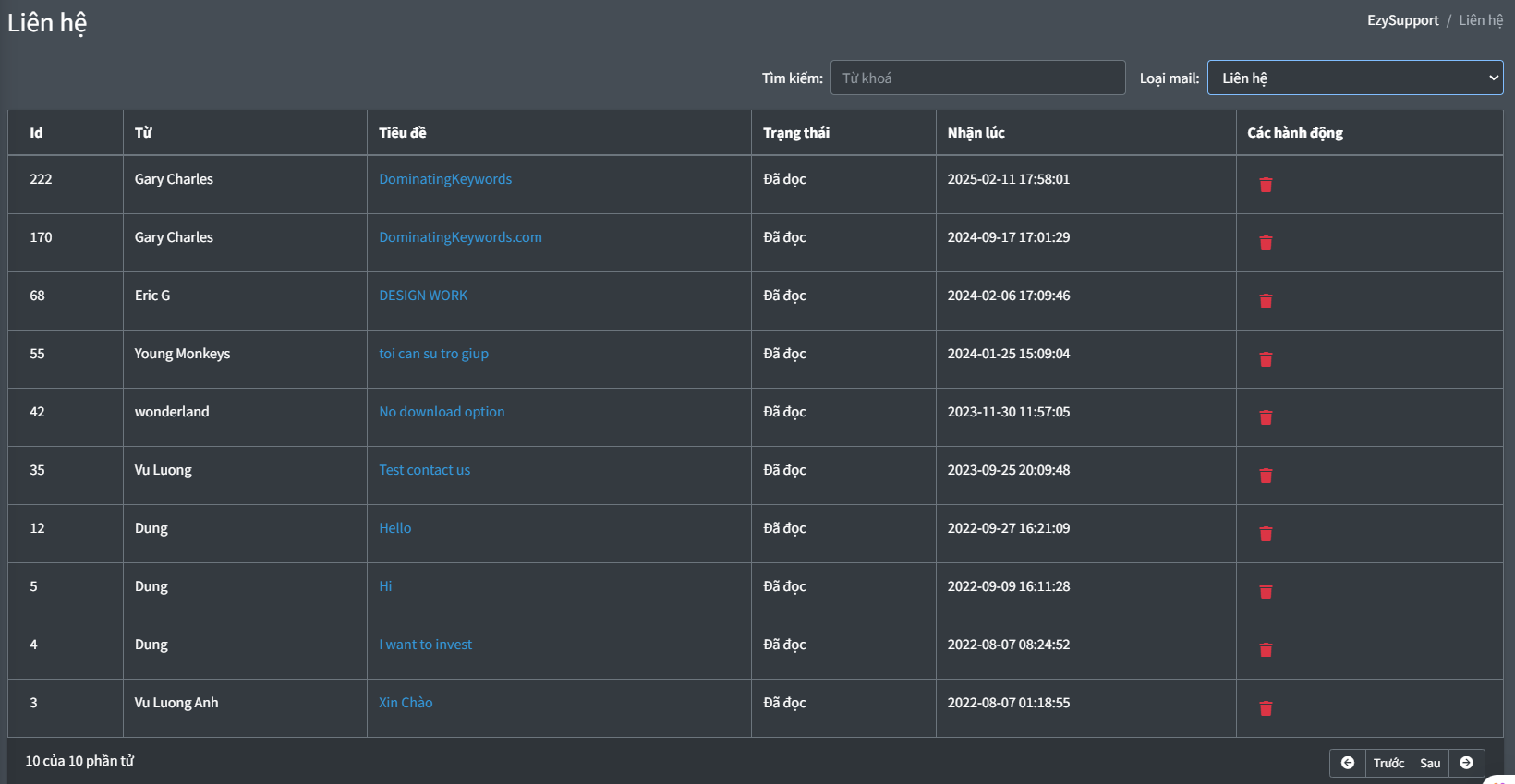Click the Sau pagination button
Screen dimensions: 1515x784
coord(1430,763)
